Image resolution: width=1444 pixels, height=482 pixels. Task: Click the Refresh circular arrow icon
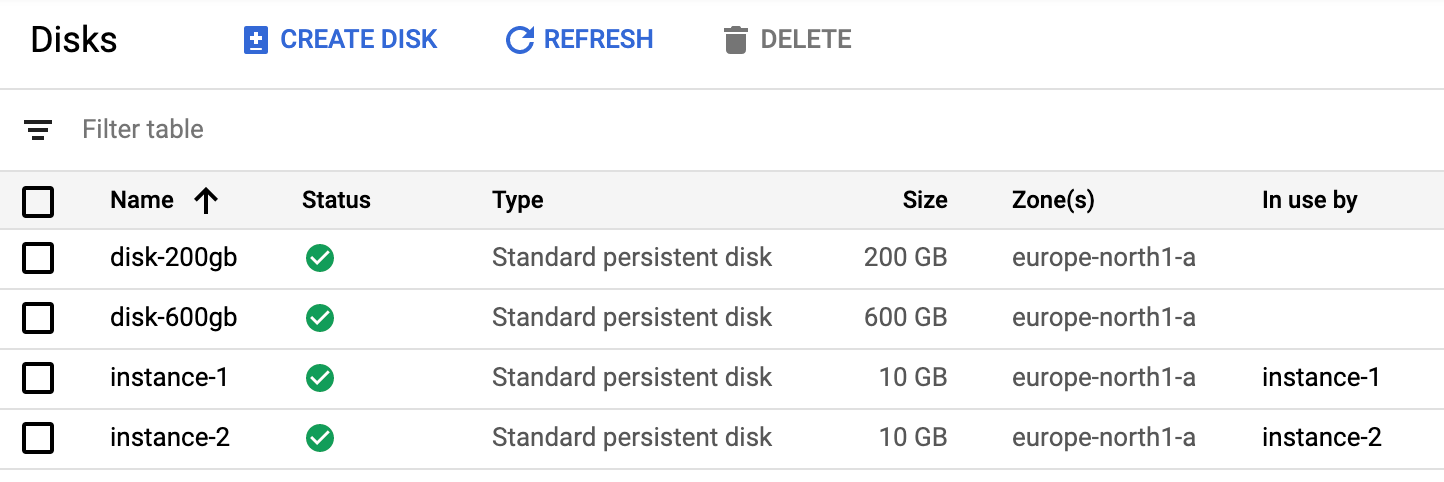(x=520, y=40)
